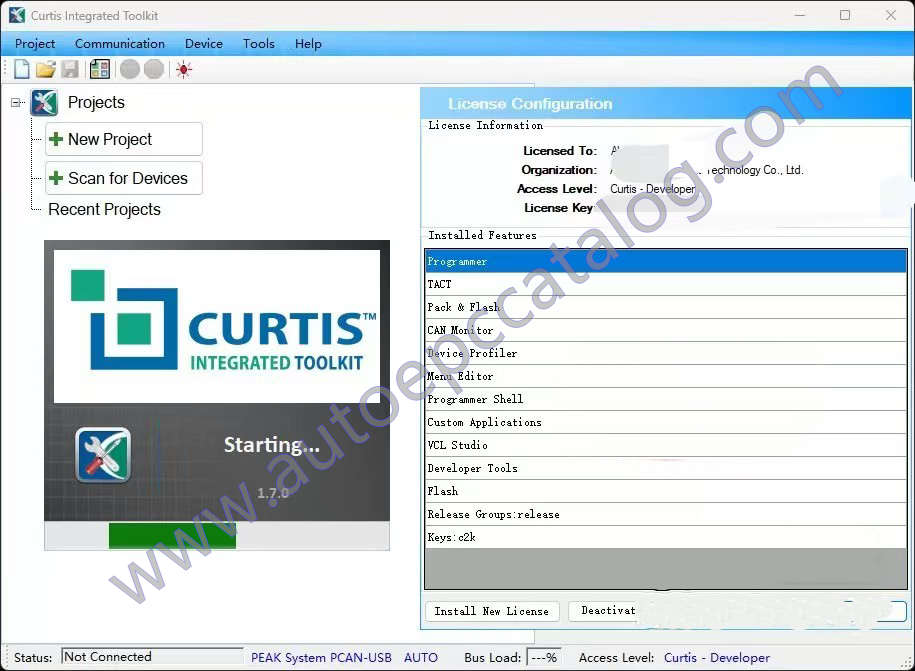The image size is (915, 671).
Task: Click the Projects panel icon
Action: click(x=44, y=102)
